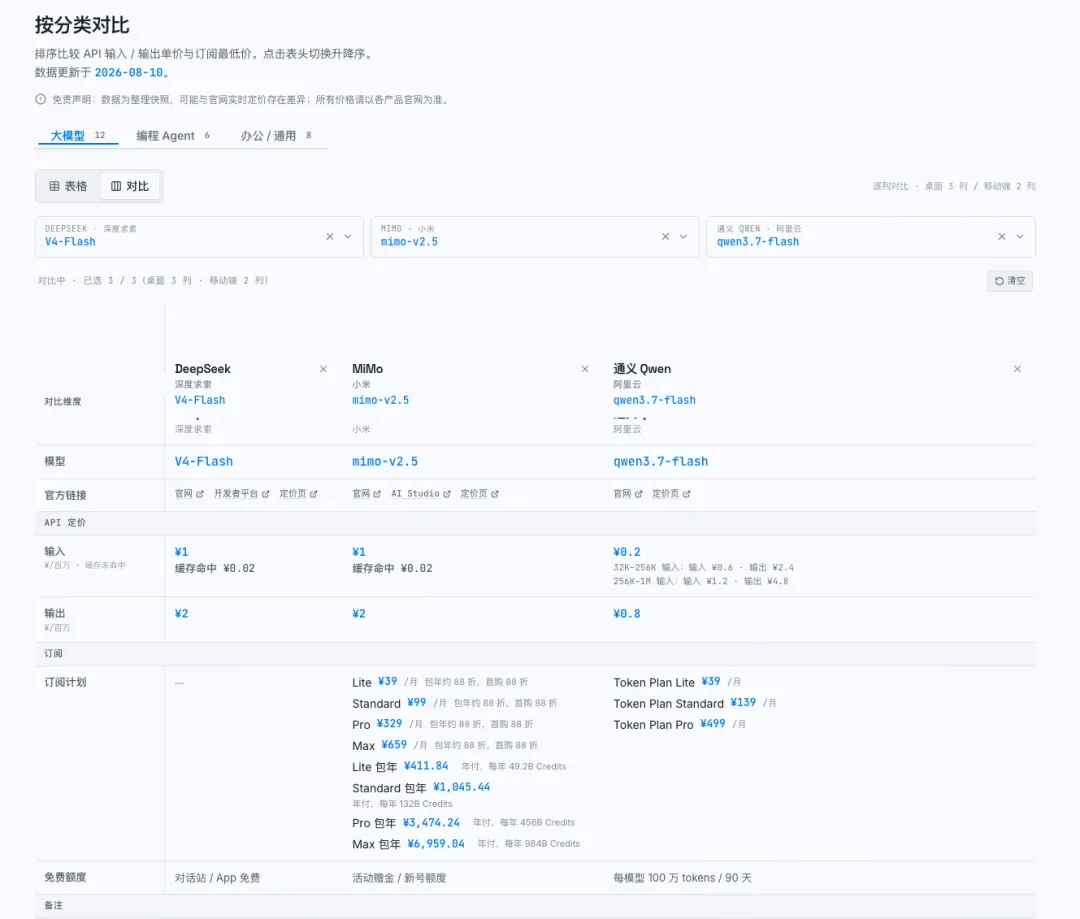Click the 官方链接 row label
The width and height of the screenshot is (1080, 919).
pyautogui.click(x=65, y=495)
